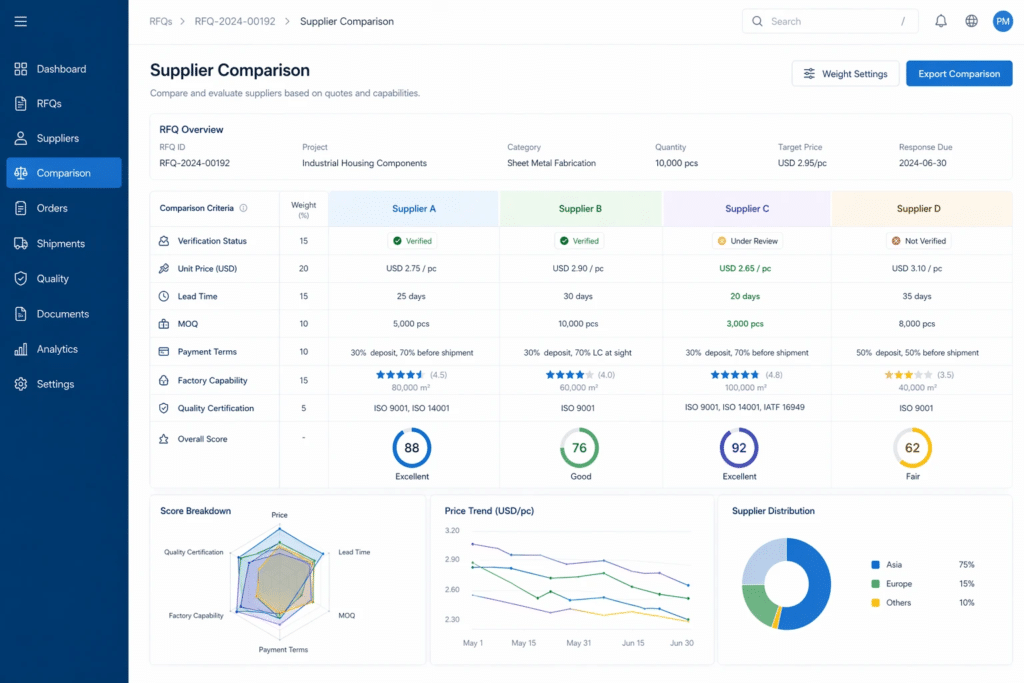Viewport: 1024px width, 683px height.
Task: Navigate to RFQs breadcrumb link
Action: click(x=161, y=22)
